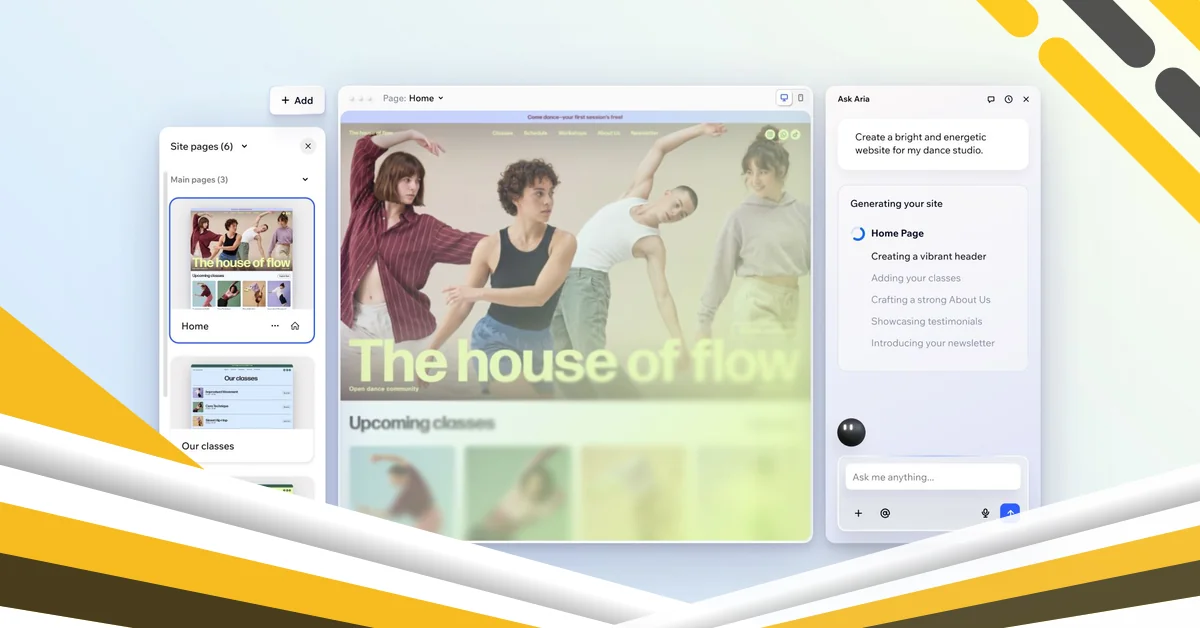The image size is (1200, 628).
Task: Switch to desktop view preview
Action: click(784, 98)
